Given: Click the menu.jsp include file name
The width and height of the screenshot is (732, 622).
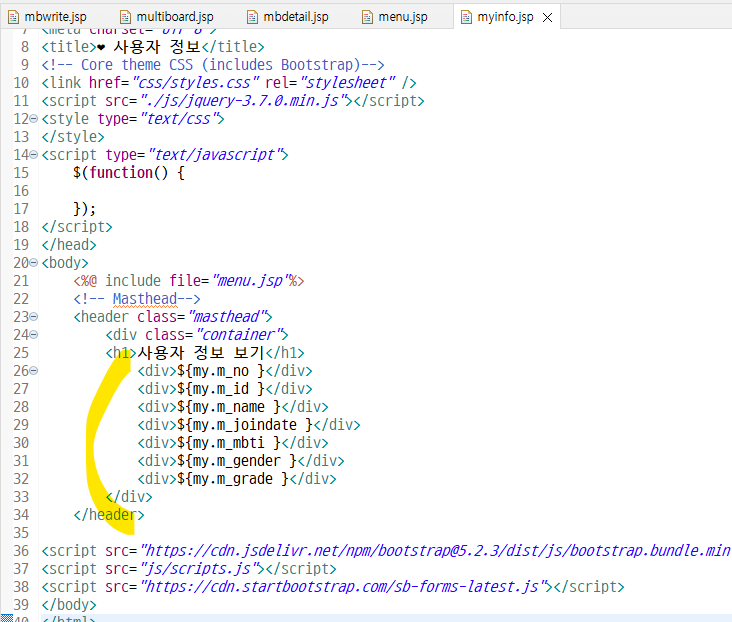Looking at the screenshot, I should (250, 281).
